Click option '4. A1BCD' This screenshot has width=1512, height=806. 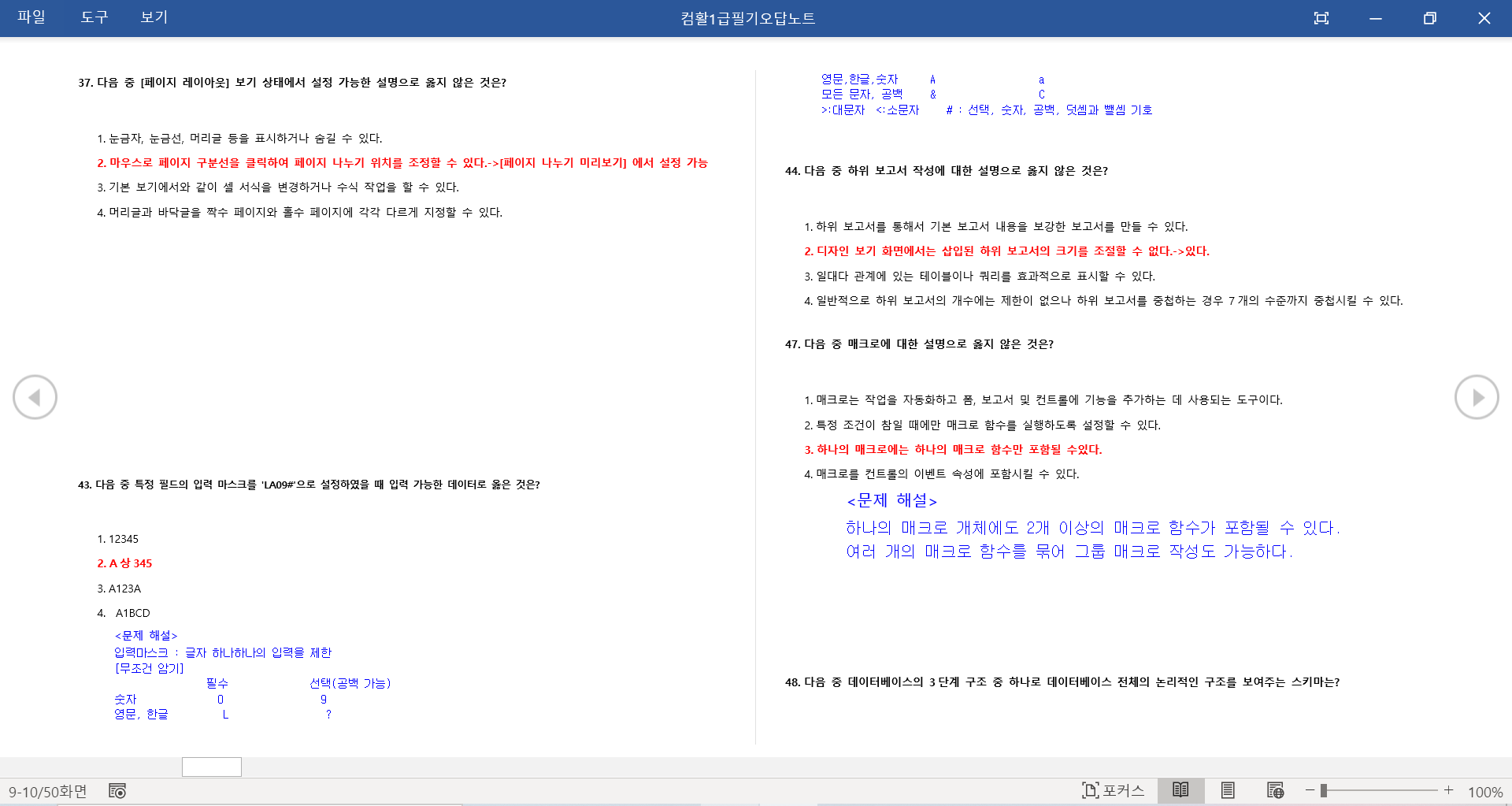[124, 613]
